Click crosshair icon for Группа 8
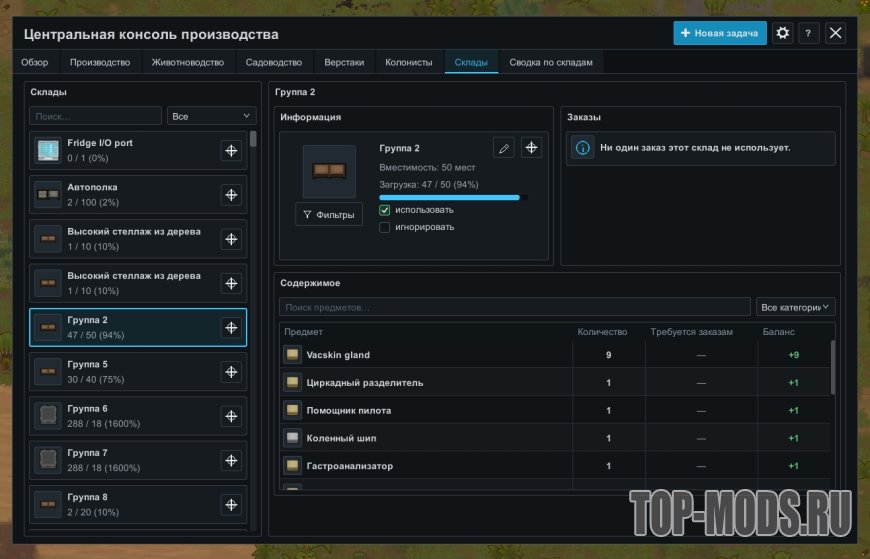 231,505
